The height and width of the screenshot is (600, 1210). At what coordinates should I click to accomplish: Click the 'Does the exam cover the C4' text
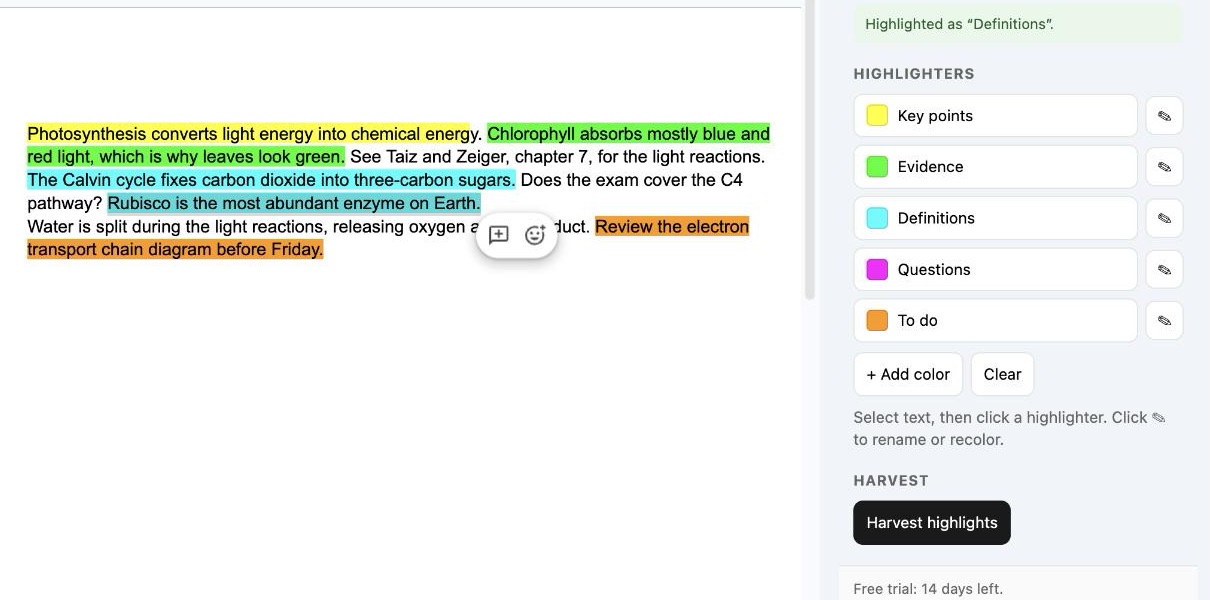[632, 180]
